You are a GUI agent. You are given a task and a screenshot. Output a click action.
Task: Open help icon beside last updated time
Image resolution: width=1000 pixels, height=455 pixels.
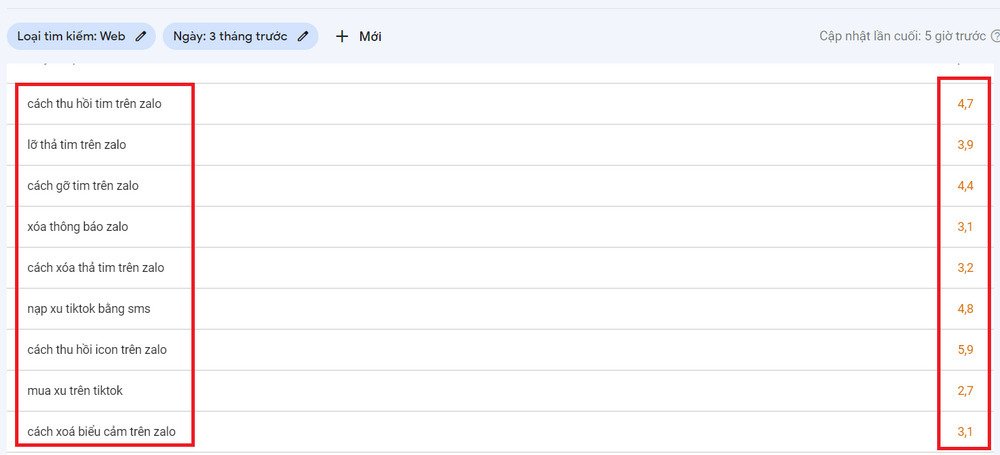[x=994, y=37]
